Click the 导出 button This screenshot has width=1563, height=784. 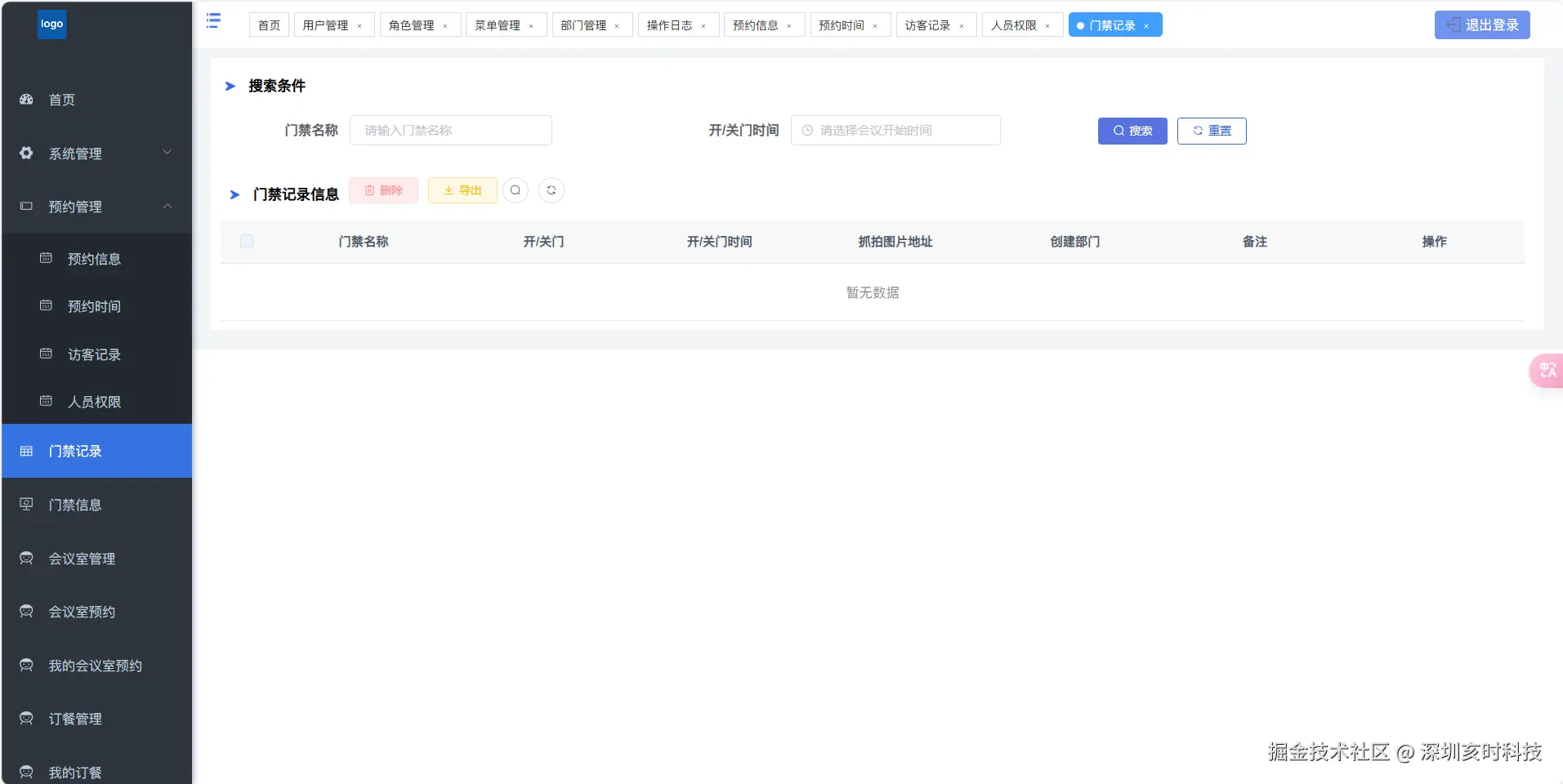pyautogui.click(x=462, y=190)
